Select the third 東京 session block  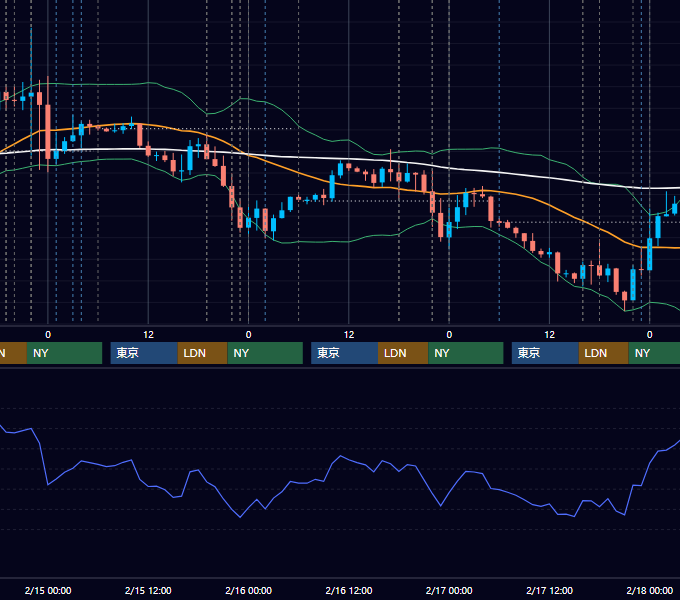pyautogui.click(x=545, y=353)
